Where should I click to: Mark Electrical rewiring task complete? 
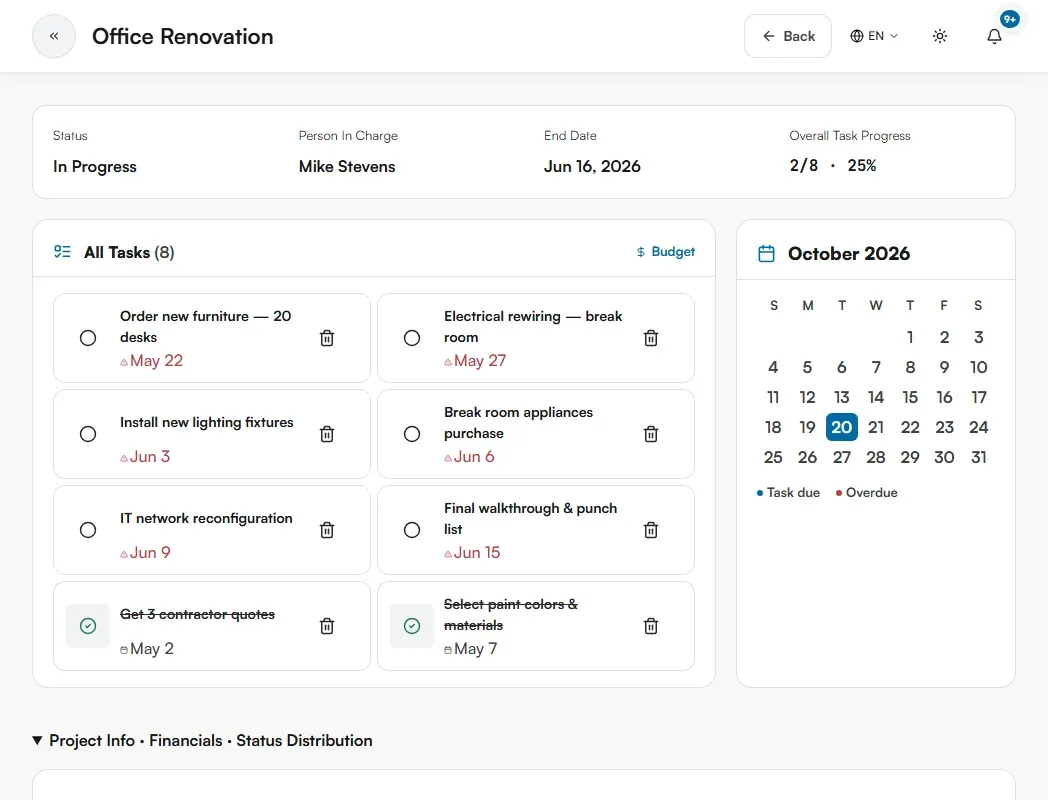(412, 338)
